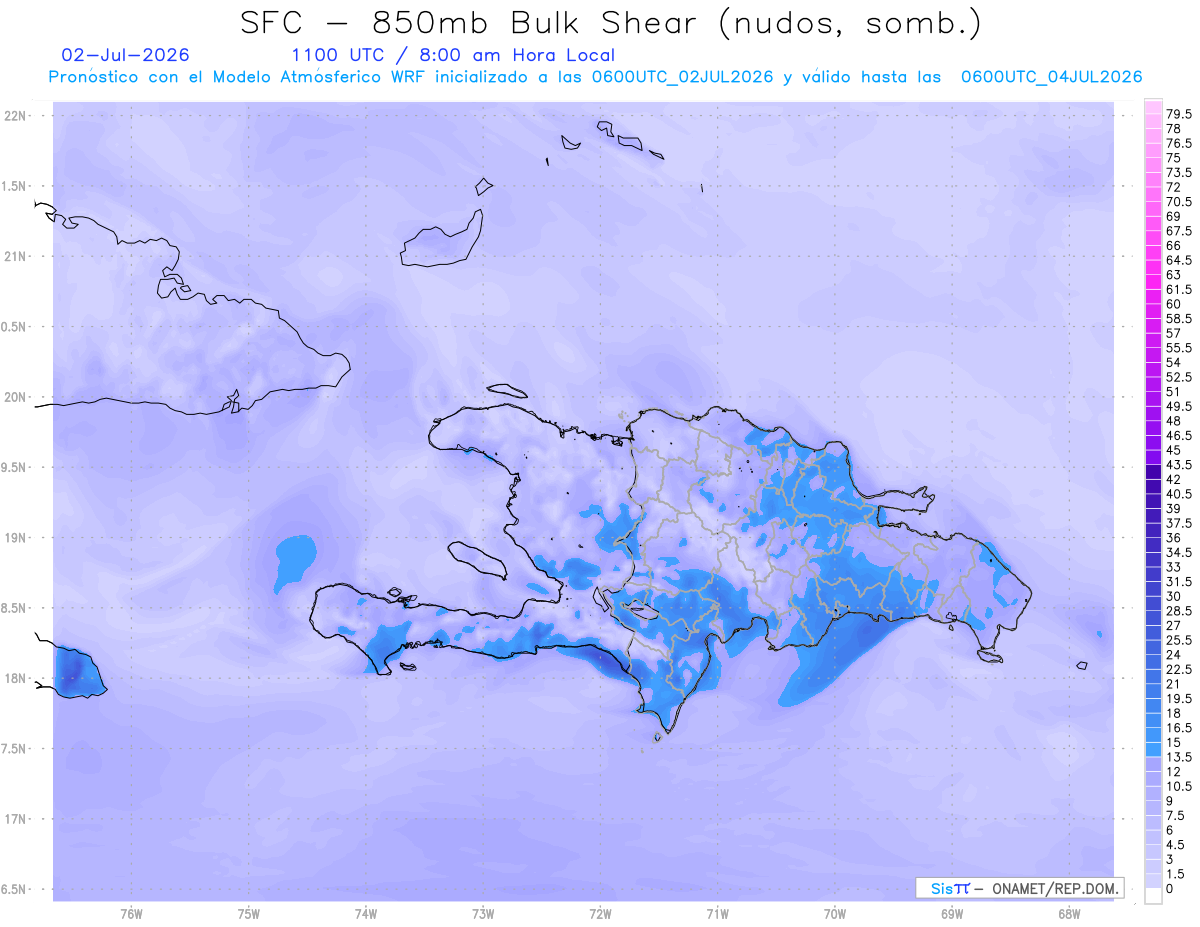Viewport: 1200px width, 927px height.
Task: Click the '20N' latitude label
Action: (16, 397)
